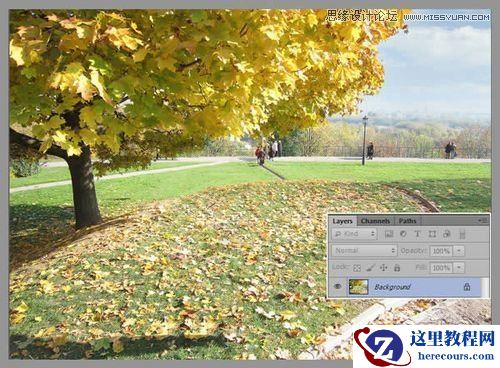Screen dimensions: 500x368
Task: Switch to the Channels tab
Action: [x=375, y=221]
